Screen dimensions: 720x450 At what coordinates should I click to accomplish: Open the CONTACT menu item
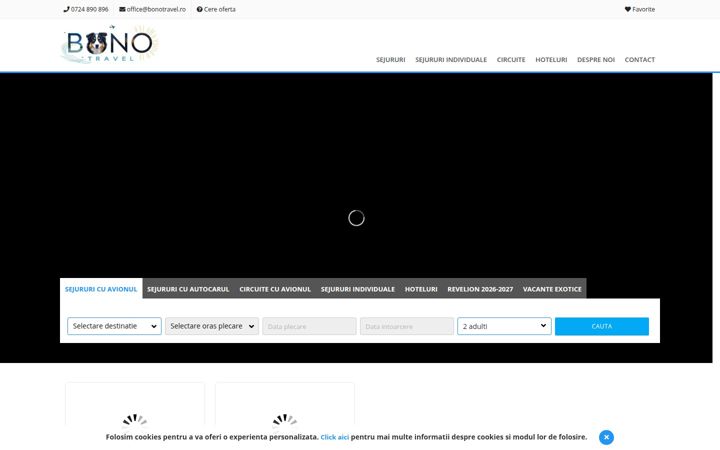(x=640, y=60)
